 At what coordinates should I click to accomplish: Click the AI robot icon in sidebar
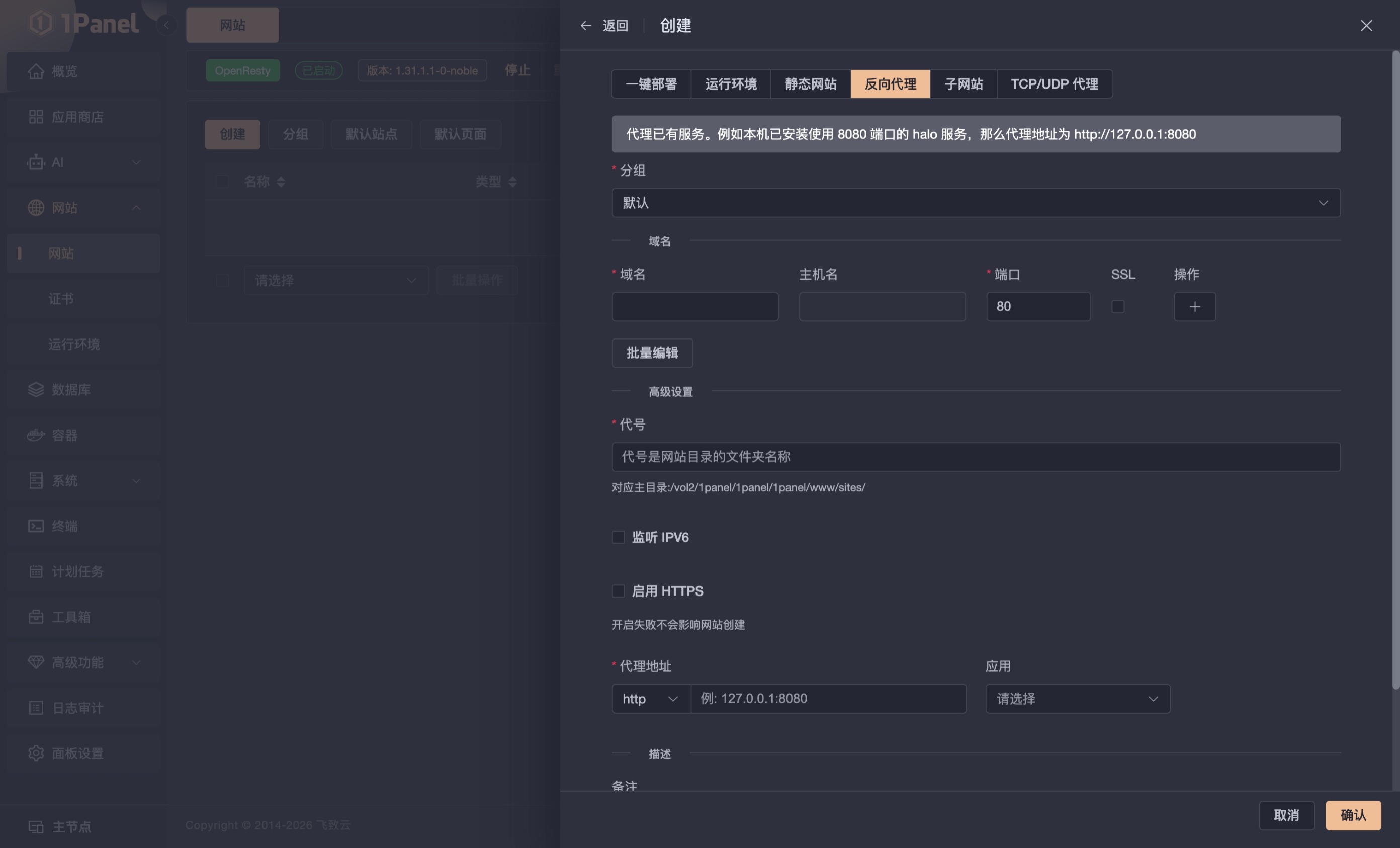pos(36,162)
